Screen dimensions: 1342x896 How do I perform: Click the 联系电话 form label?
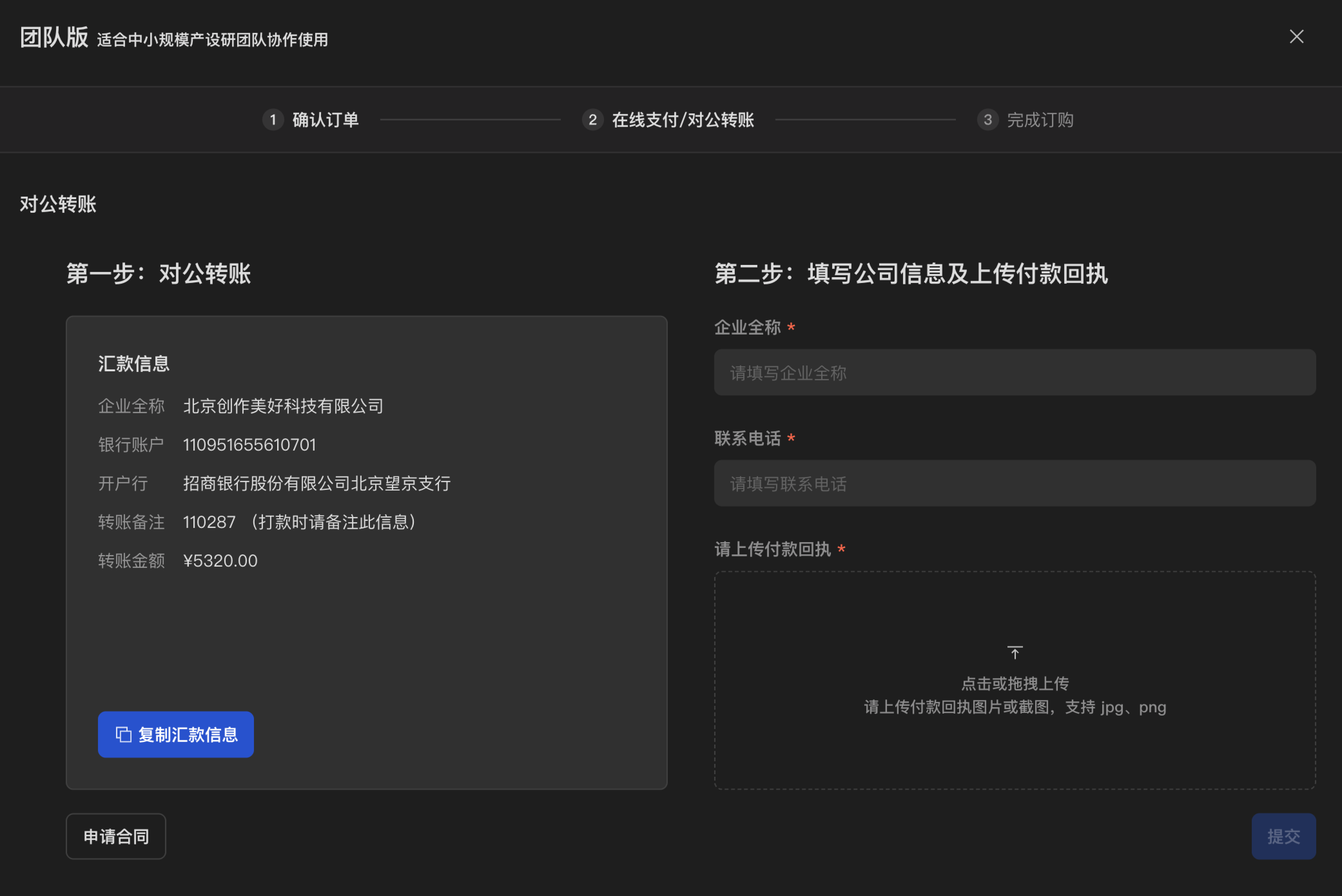point(748,438)
